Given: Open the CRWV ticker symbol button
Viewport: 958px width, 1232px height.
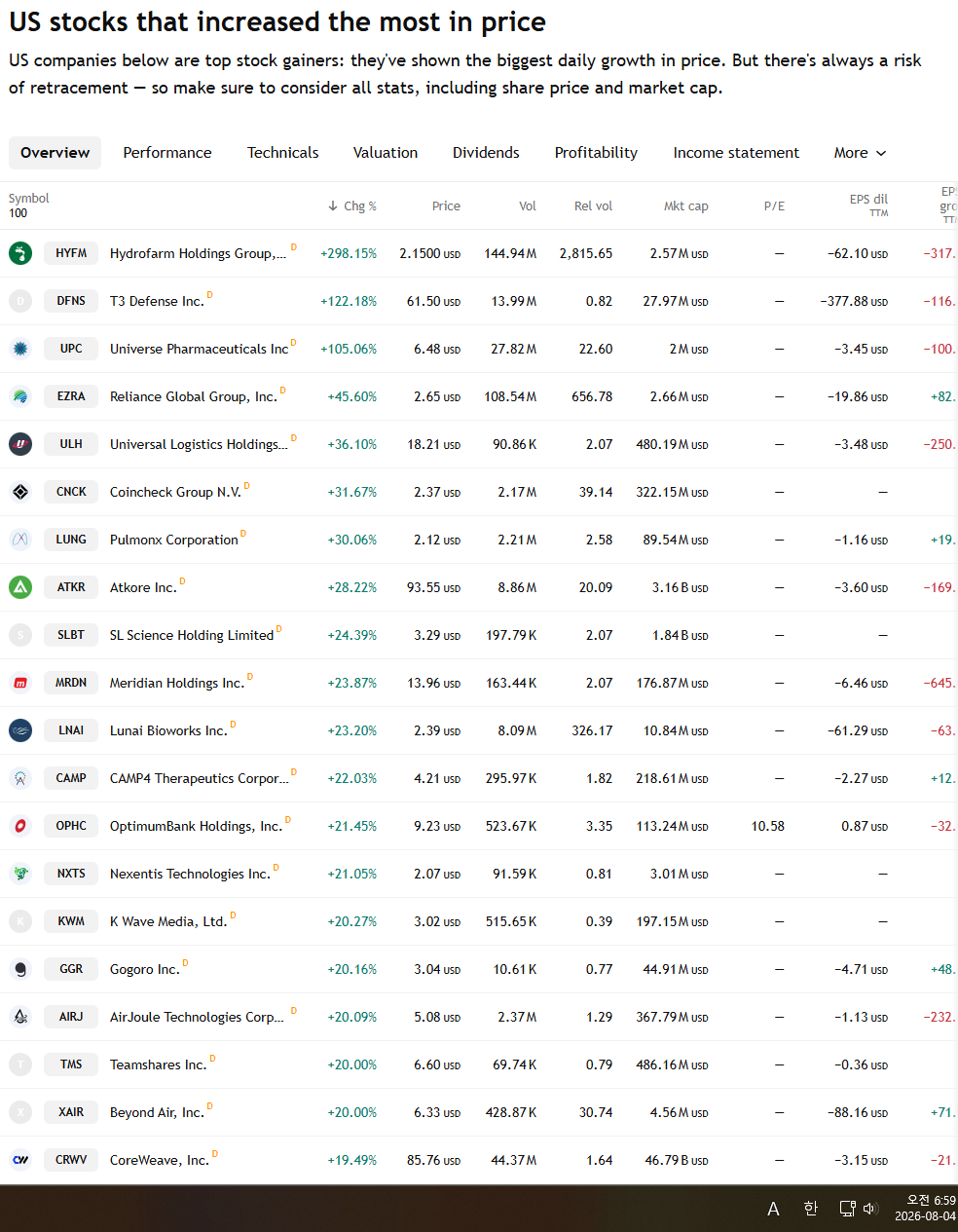Looking at the screenshot, I should pyautogui.click(x=71, y=1160).
